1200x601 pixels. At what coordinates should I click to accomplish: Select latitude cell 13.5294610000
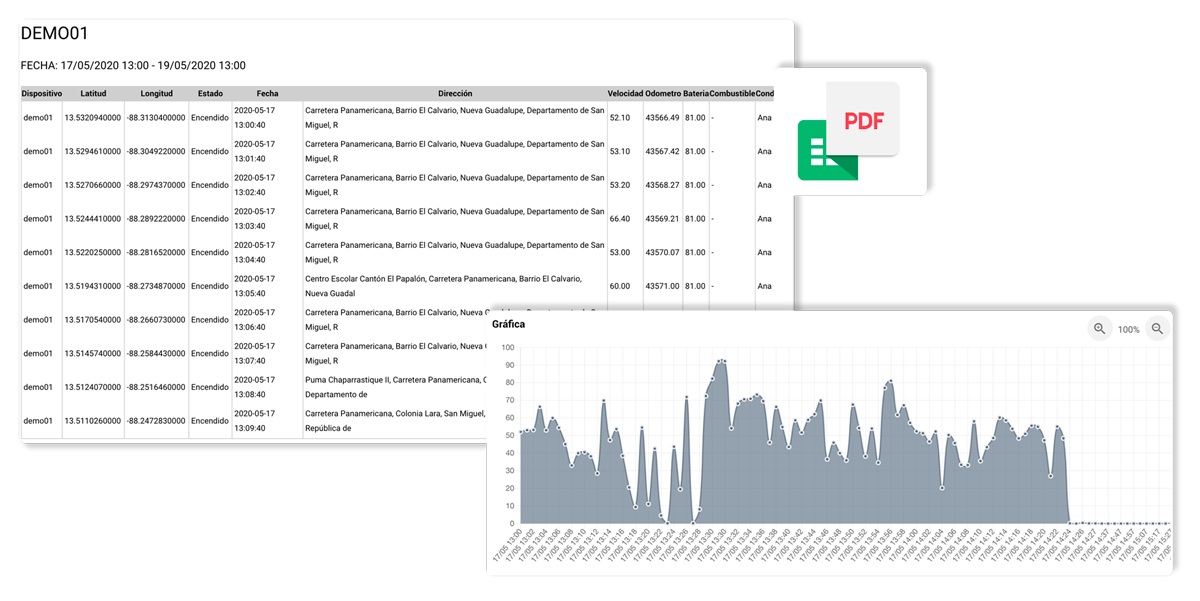click(x=93, y=152)
